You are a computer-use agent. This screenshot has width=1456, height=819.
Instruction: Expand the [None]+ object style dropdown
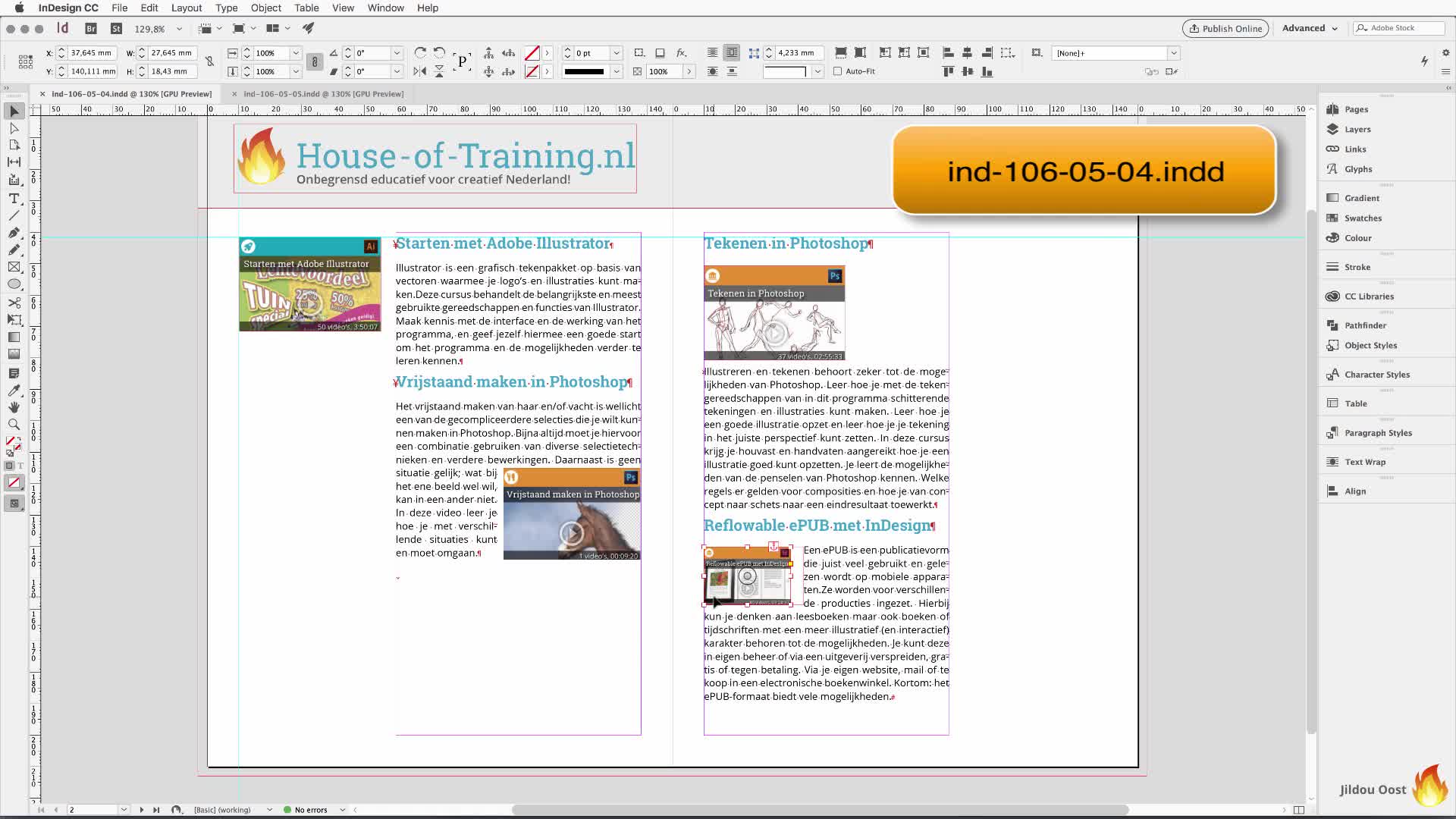pos(1173,53)
